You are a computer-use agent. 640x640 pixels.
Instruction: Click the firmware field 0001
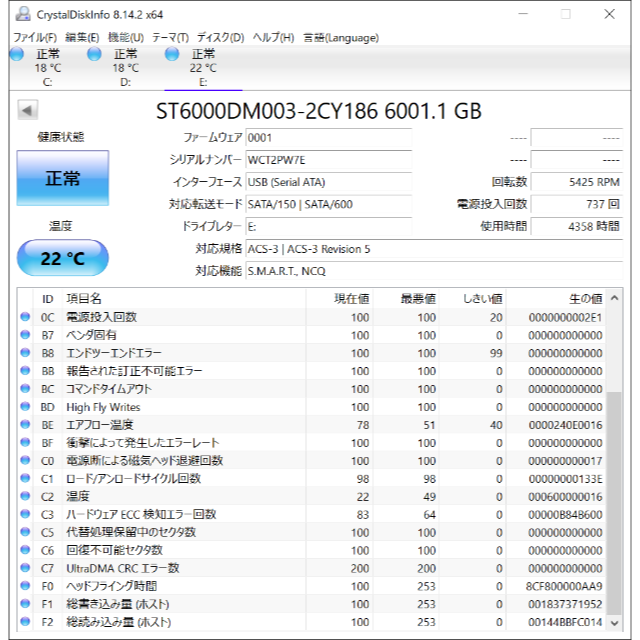click(x=329, y=138)
